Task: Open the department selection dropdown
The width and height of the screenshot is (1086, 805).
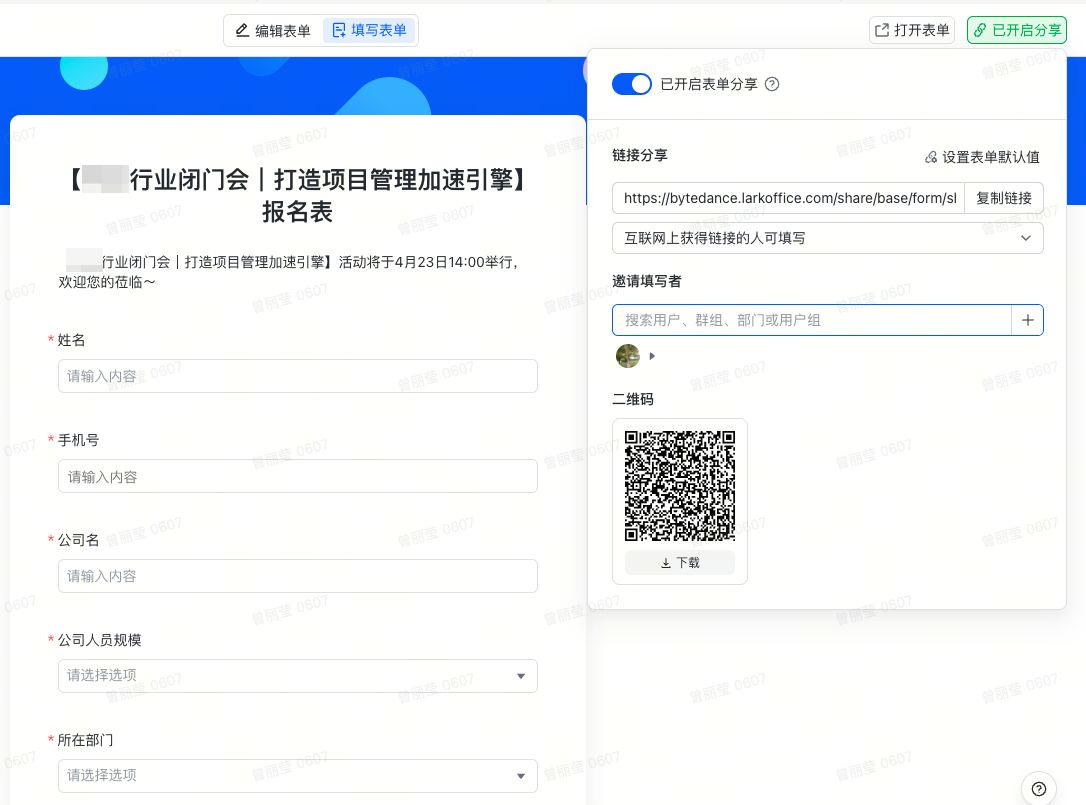Action: (298, 775)
